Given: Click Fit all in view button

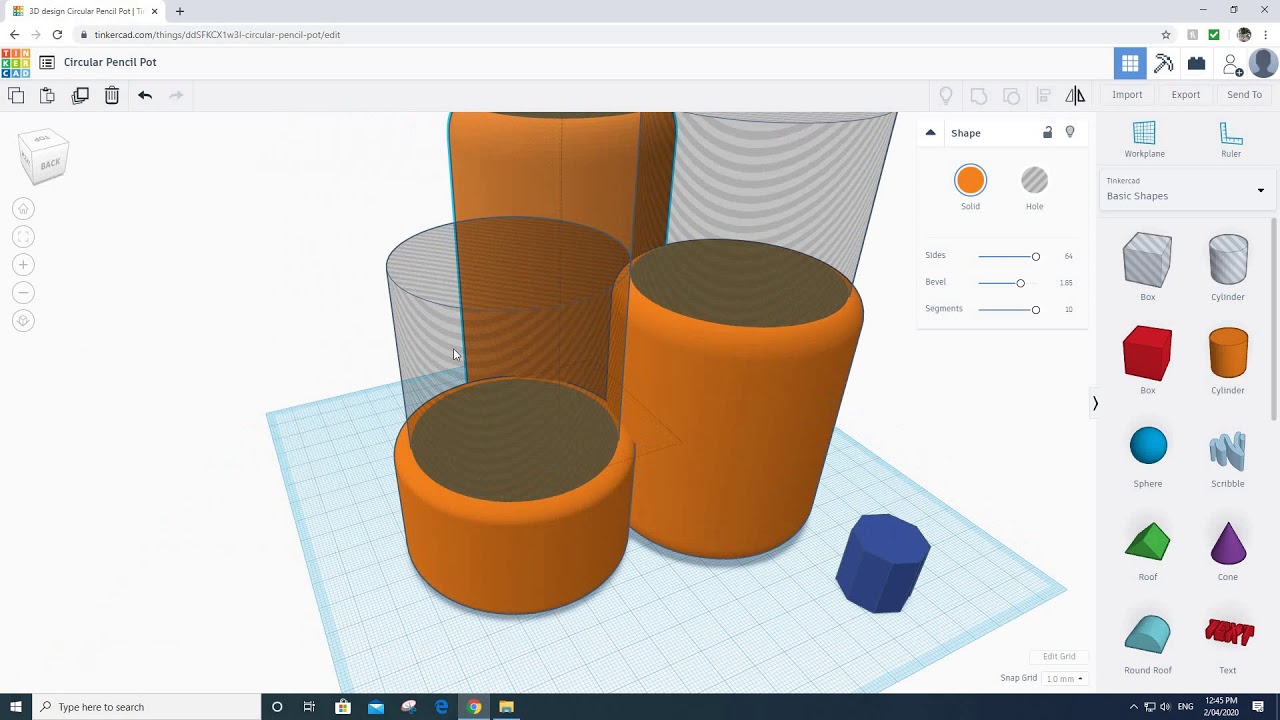Looking at the screenshot, I should 23,236.
